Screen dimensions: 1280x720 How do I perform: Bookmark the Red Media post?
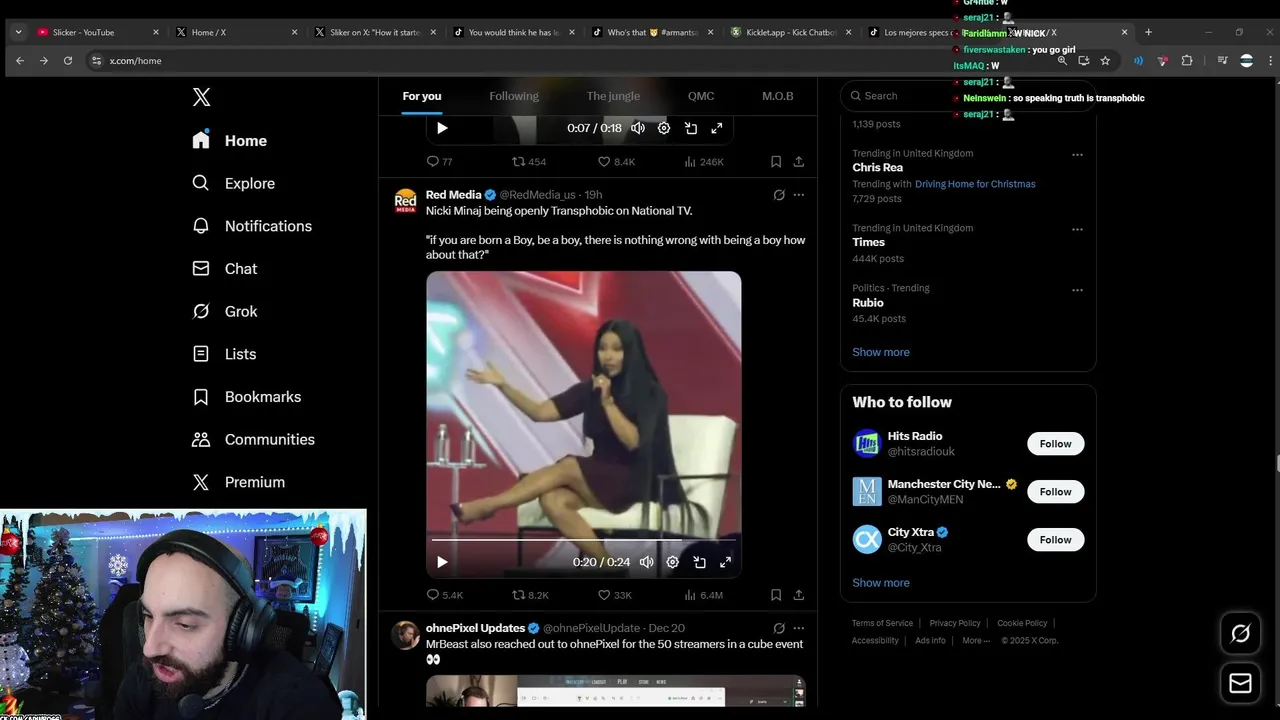tap(776, 595)
